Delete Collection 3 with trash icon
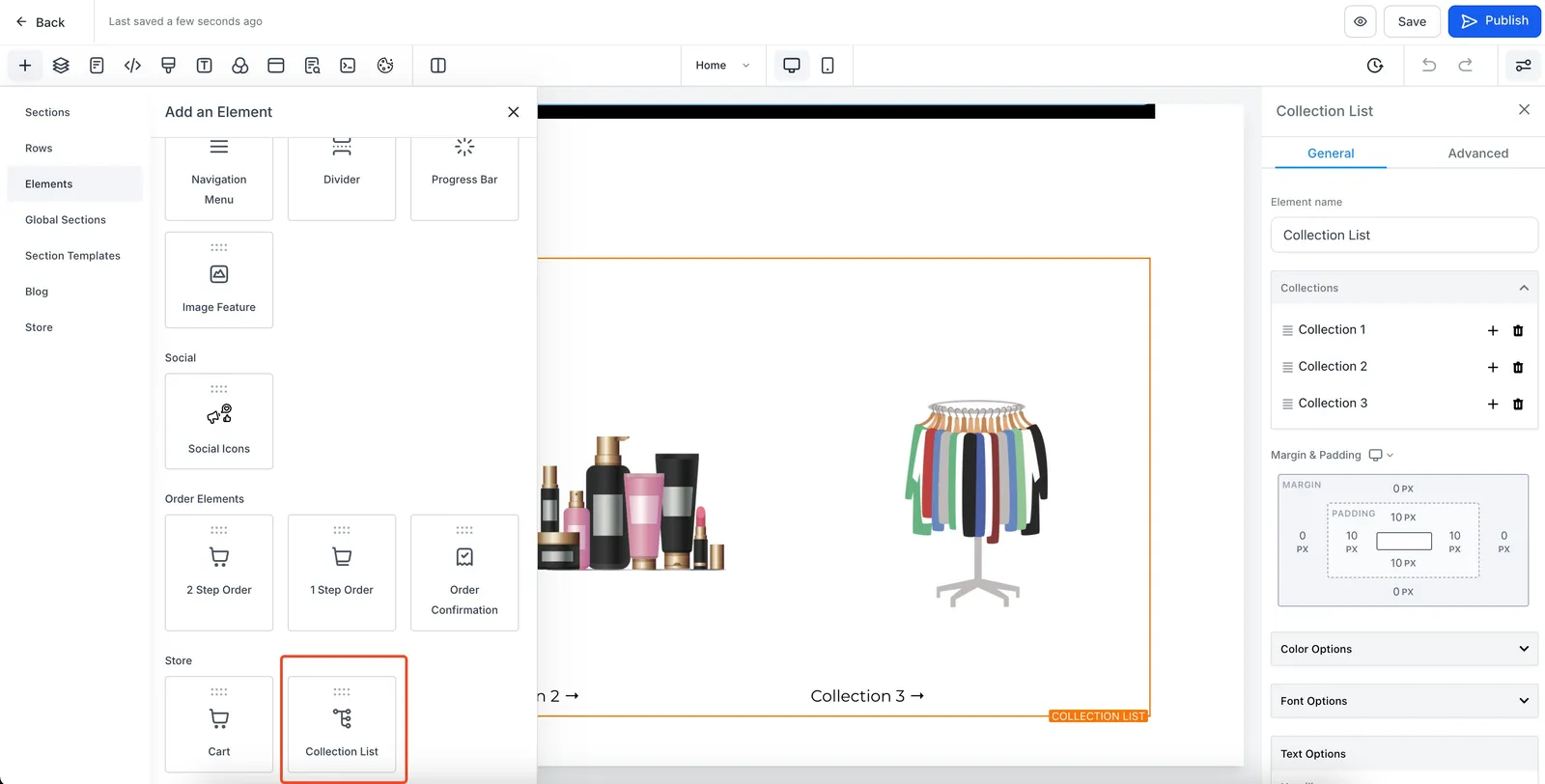This screenshot has height=784, width=1545. pos(1518,404)
